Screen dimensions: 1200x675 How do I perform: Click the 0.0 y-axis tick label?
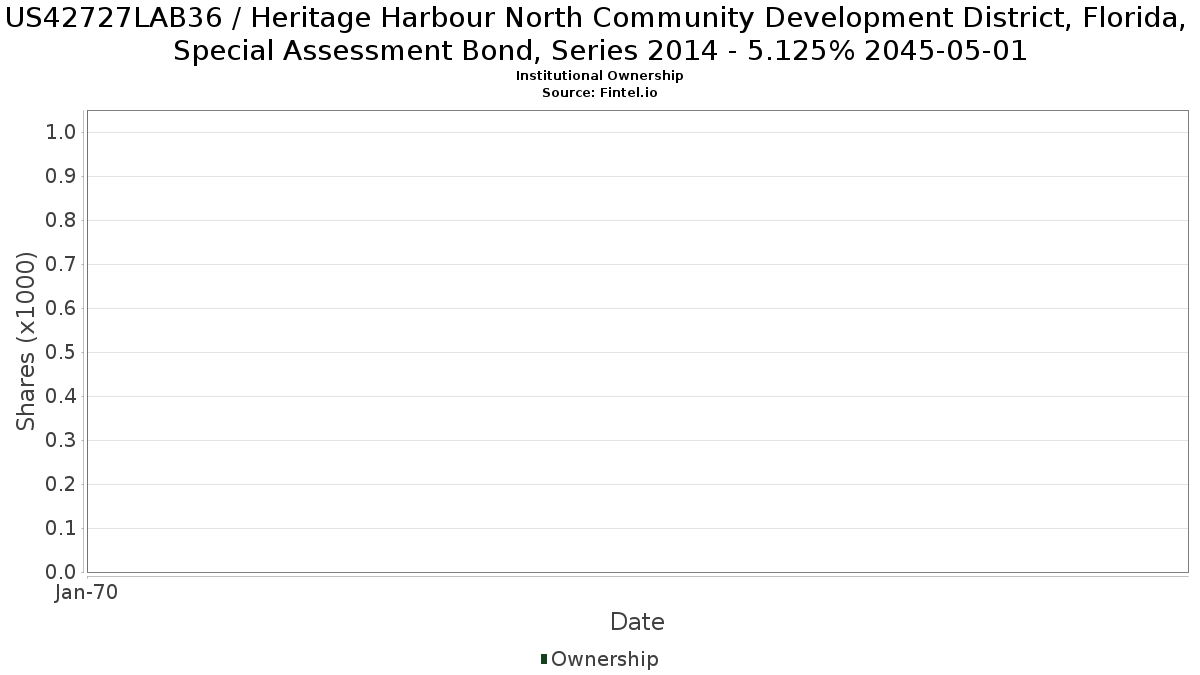62,572
